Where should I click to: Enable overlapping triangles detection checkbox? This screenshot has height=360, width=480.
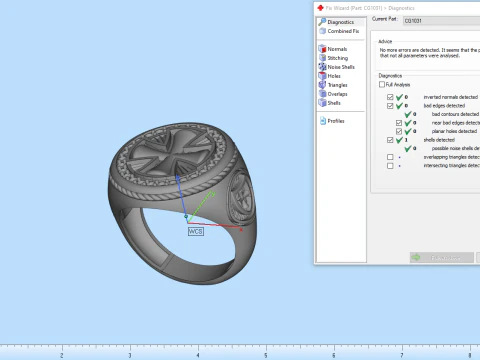[x=390, y=157]
